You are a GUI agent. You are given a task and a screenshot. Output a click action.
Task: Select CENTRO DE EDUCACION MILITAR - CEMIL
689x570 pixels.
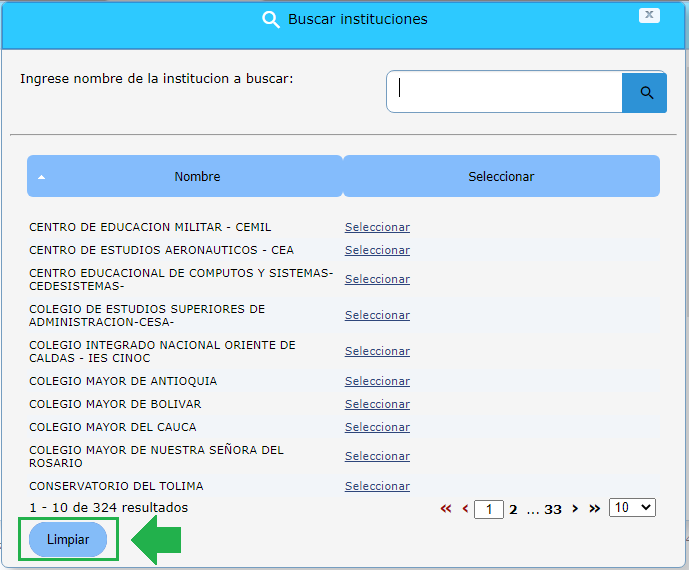(377, 227)
